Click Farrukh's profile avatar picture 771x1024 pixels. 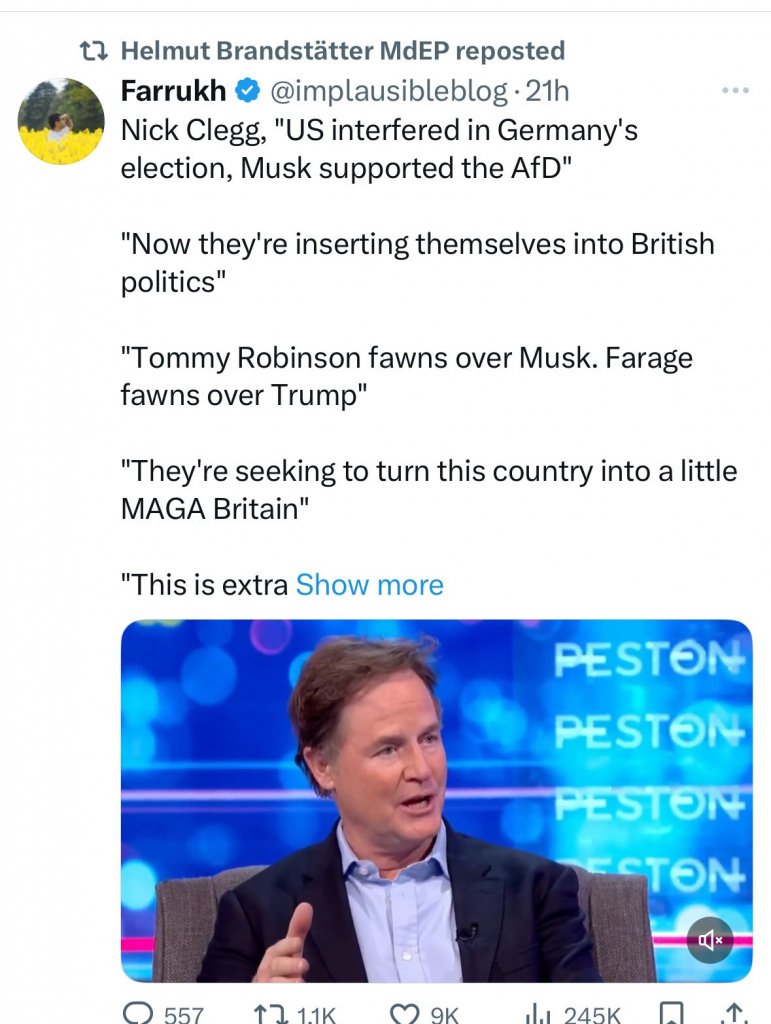61,121
